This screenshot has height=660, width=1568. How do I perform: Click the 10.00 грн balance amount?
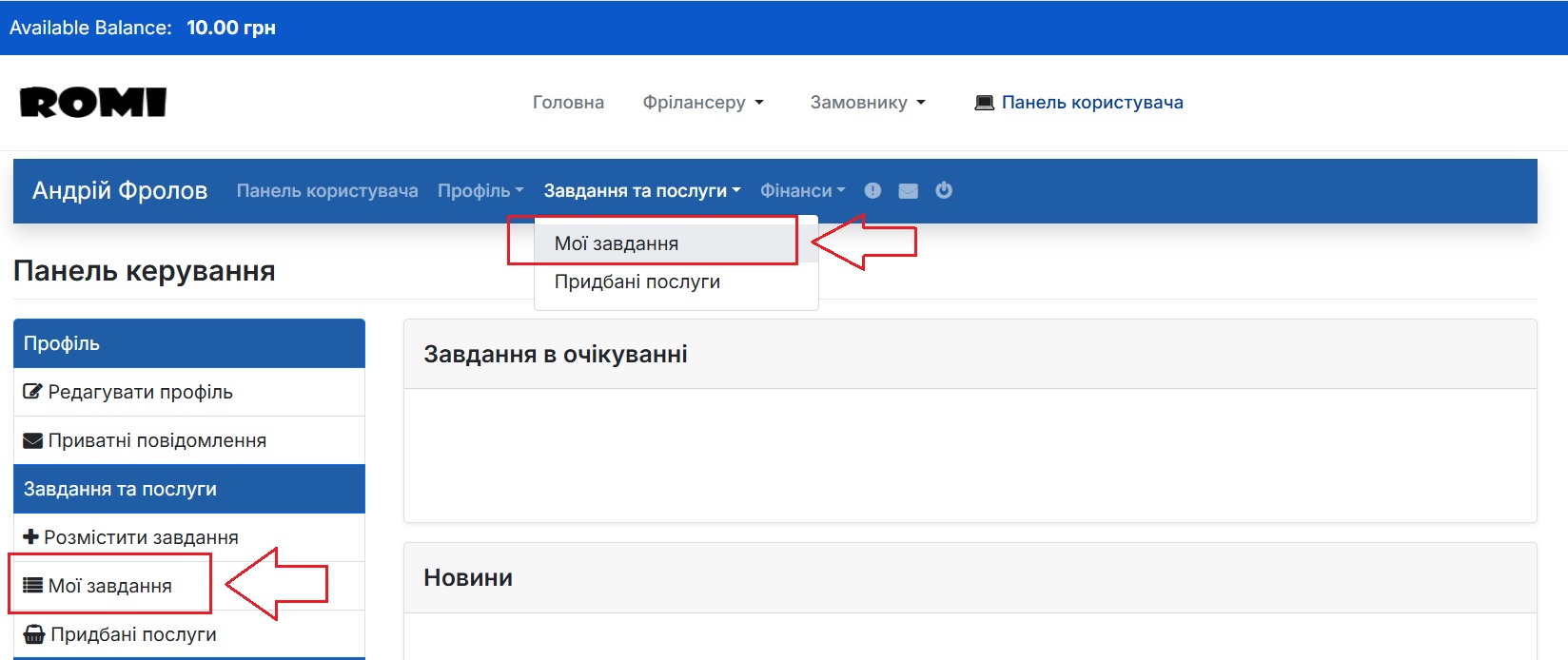[231, 28]
